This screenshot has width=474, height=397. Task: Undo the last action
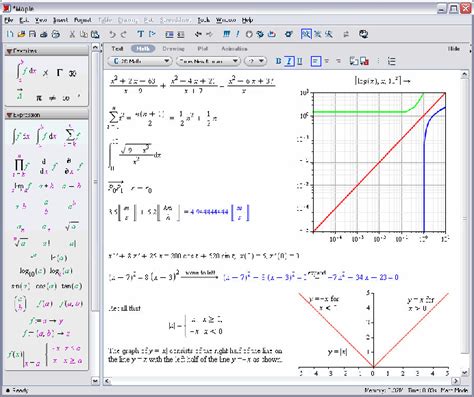[x=112, y=34]
